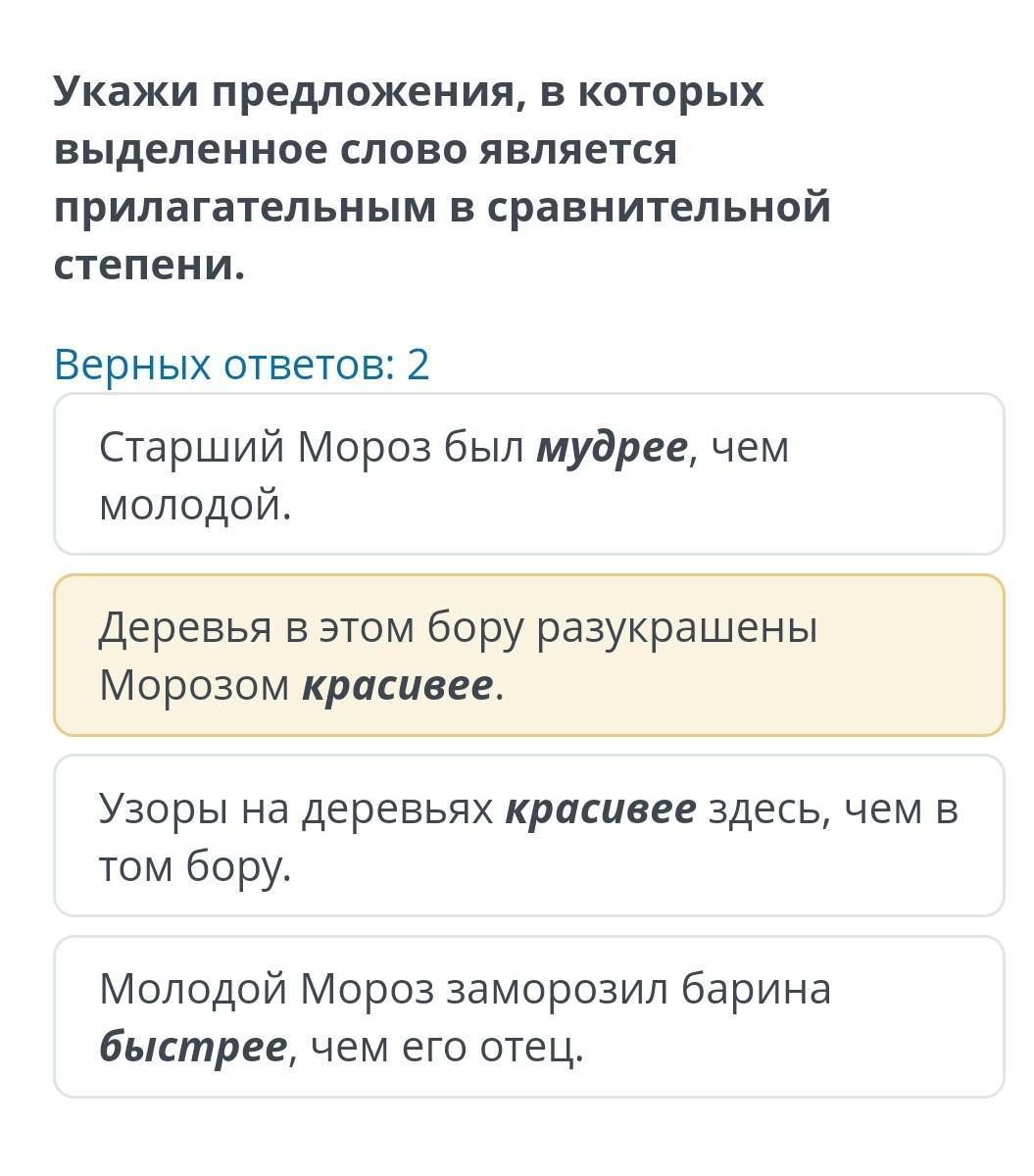This screenshot has height=1176, width=1034.
Task: Click the bold word 'мудрее'
Action: (612, 448)
